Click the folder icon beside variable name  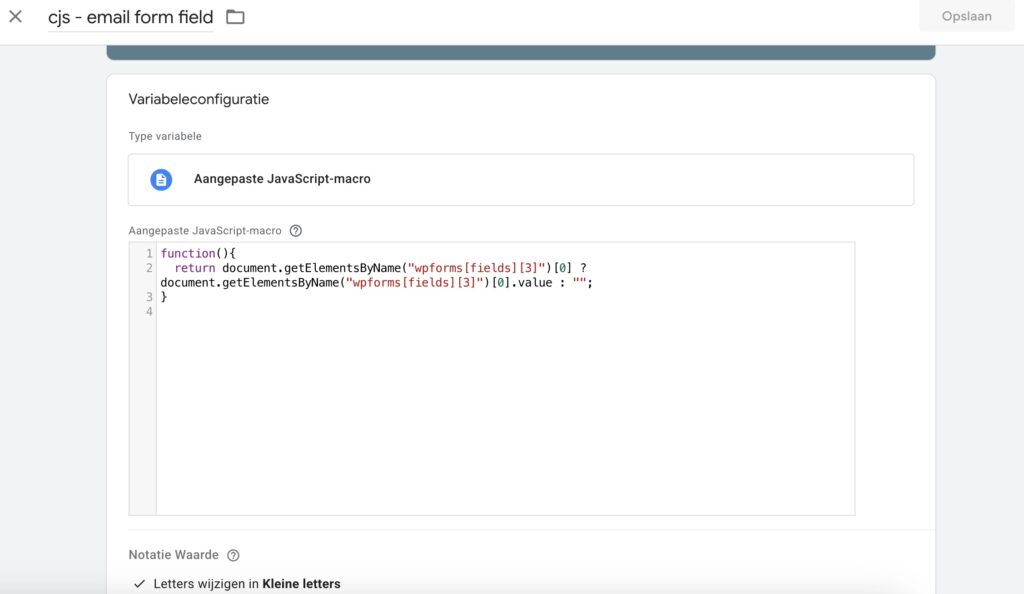click(235, 17)
